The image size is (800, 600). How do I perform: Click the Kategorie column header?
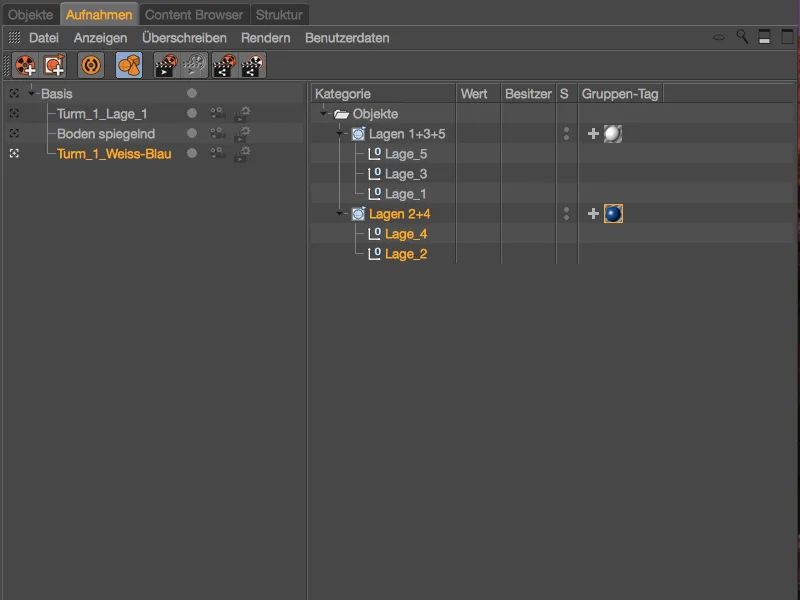click(383, 93)
